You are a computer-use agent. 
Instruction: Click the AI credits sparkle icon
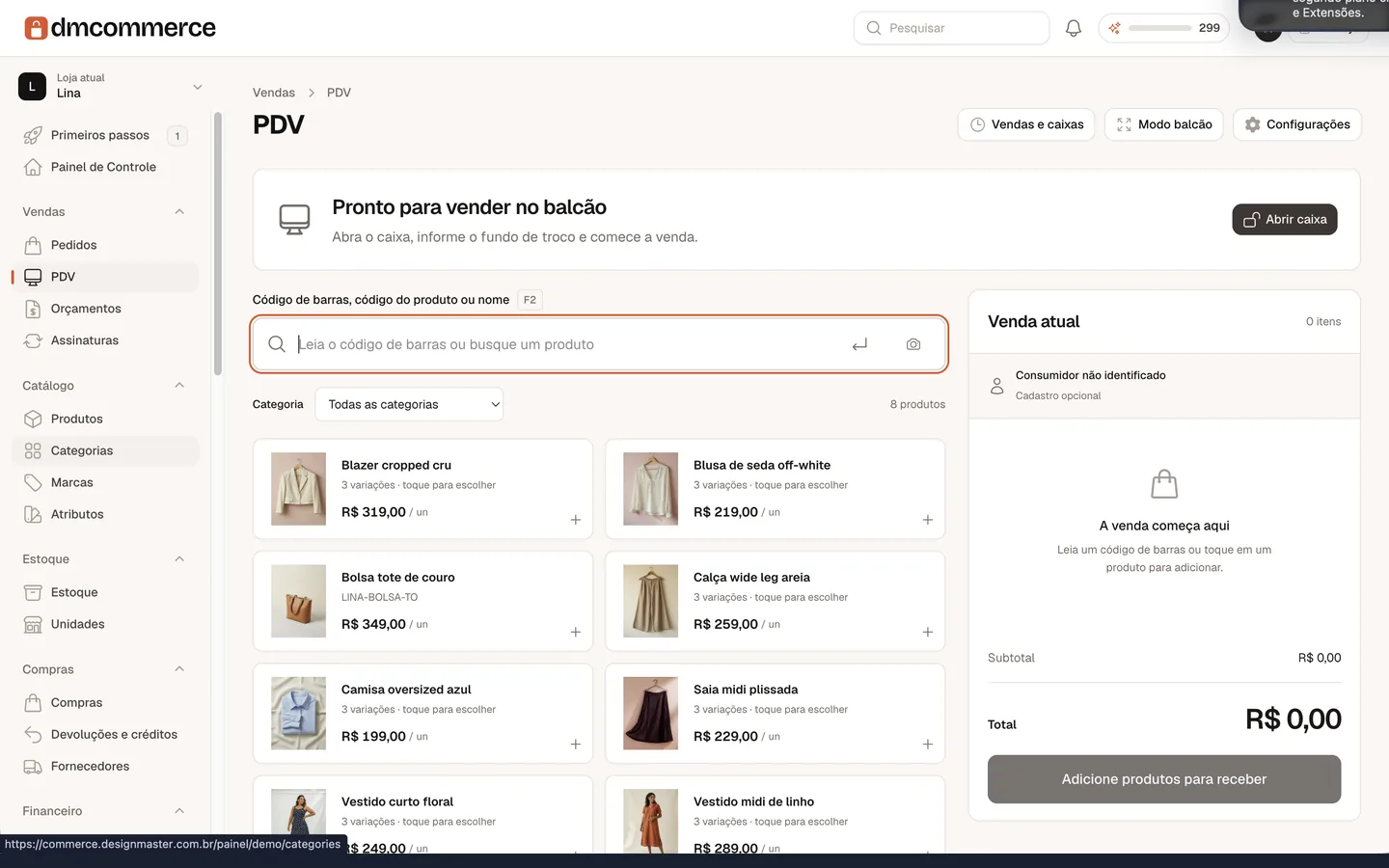click(x=1115, y=28)
